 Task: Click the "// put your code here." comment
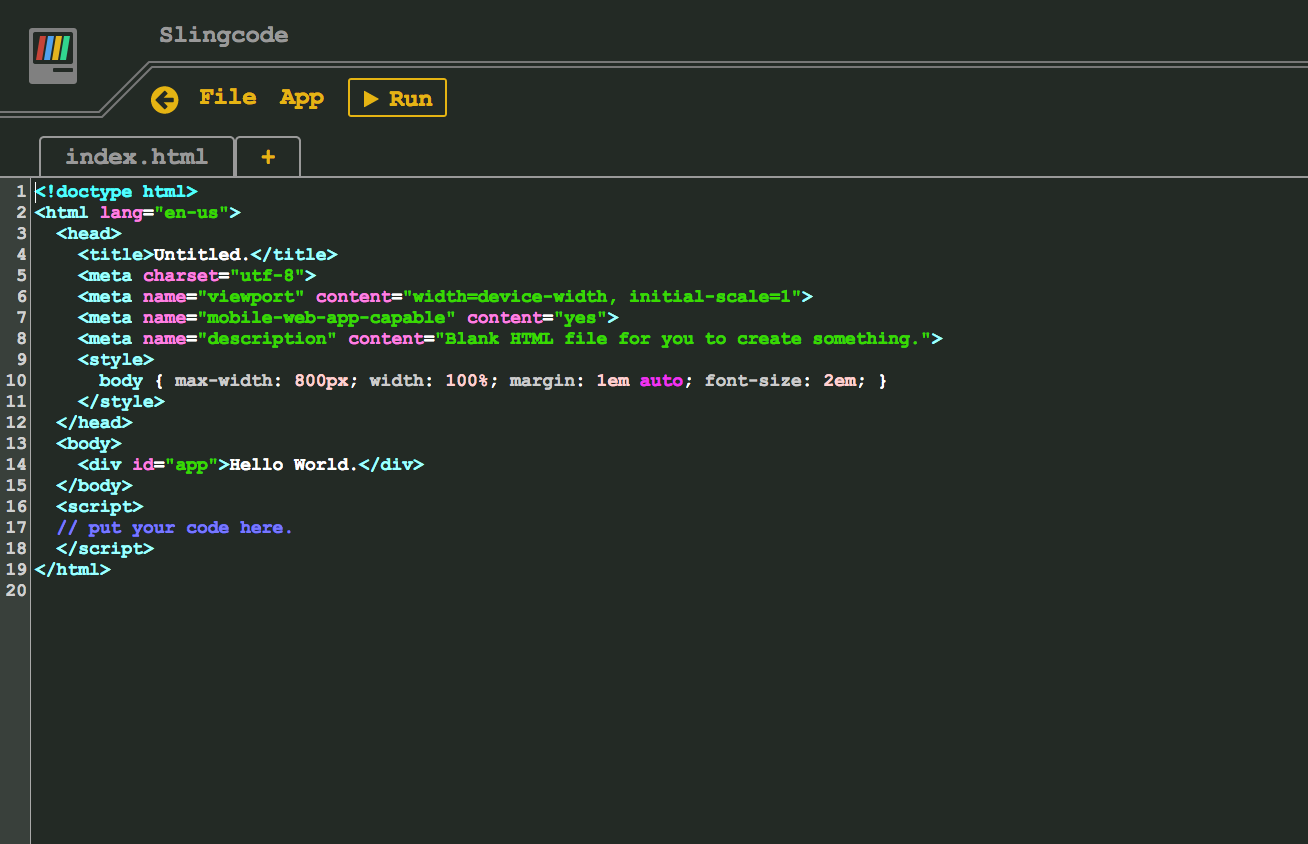[x=175, y=527]
